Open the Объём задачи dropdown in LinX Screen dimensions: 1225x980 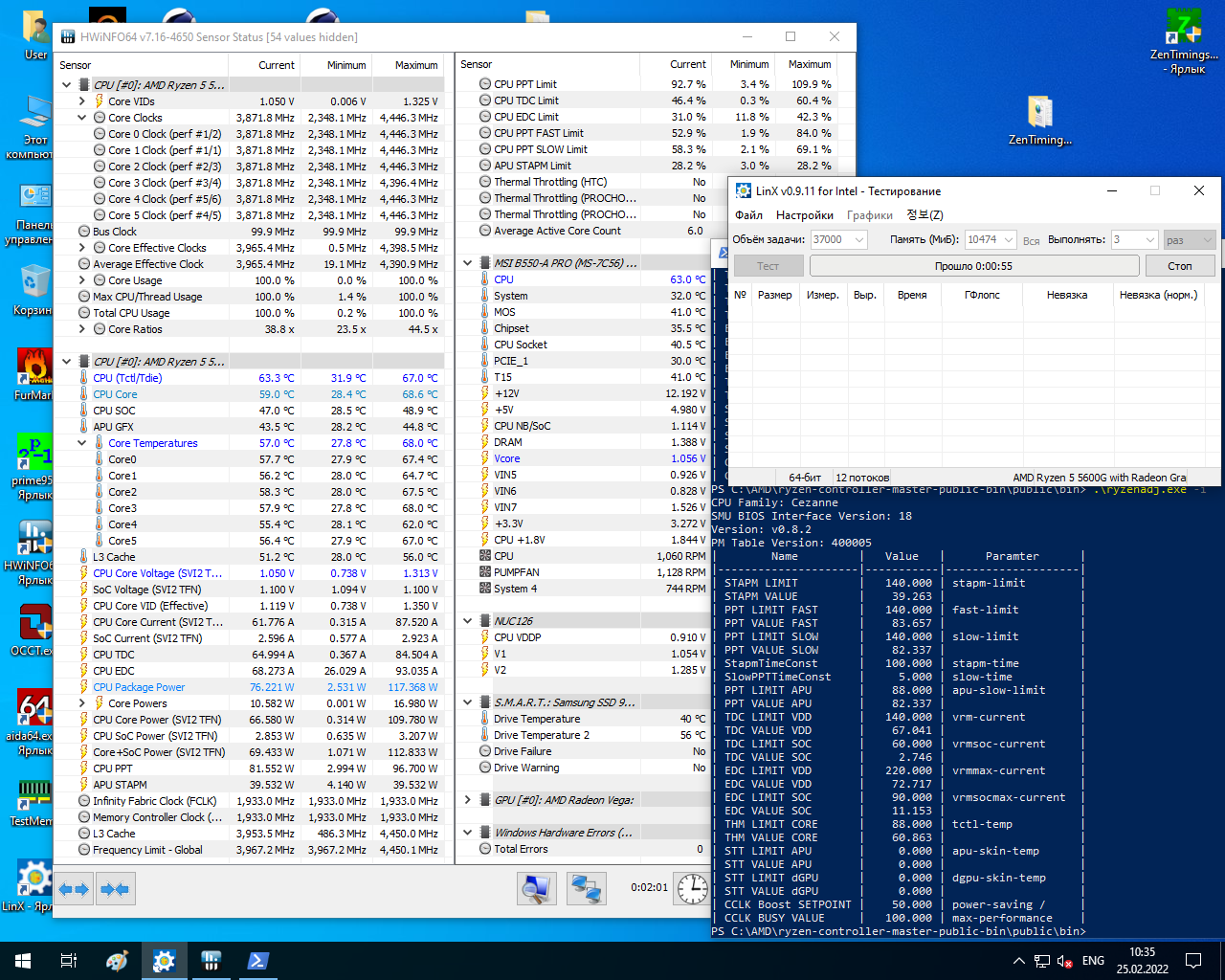[x=839, y=239]
